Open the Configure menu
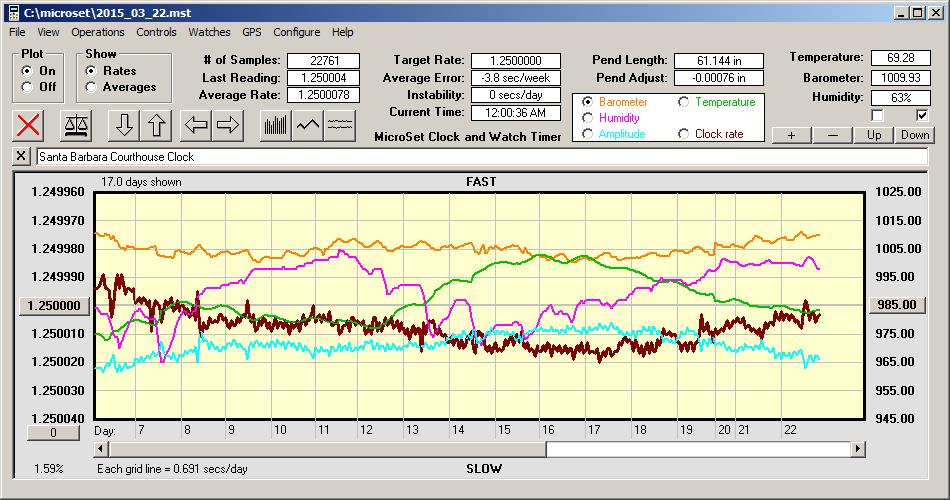 pyautogui.click(x=296, y=32)
